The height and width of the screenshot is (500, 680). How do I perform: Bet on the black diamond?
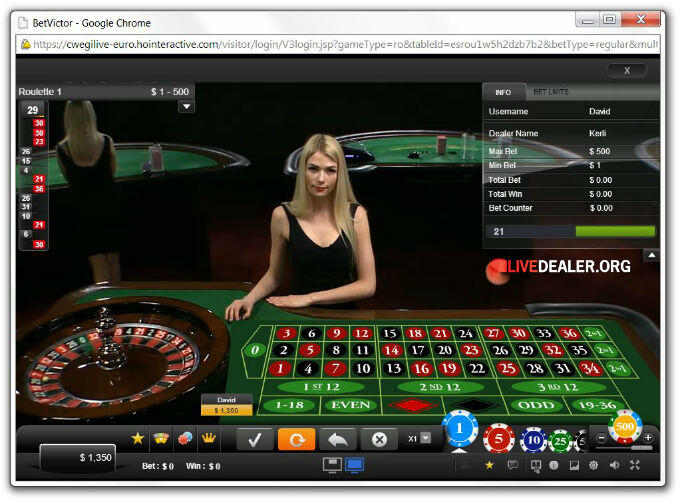click(x=475, y=405)
